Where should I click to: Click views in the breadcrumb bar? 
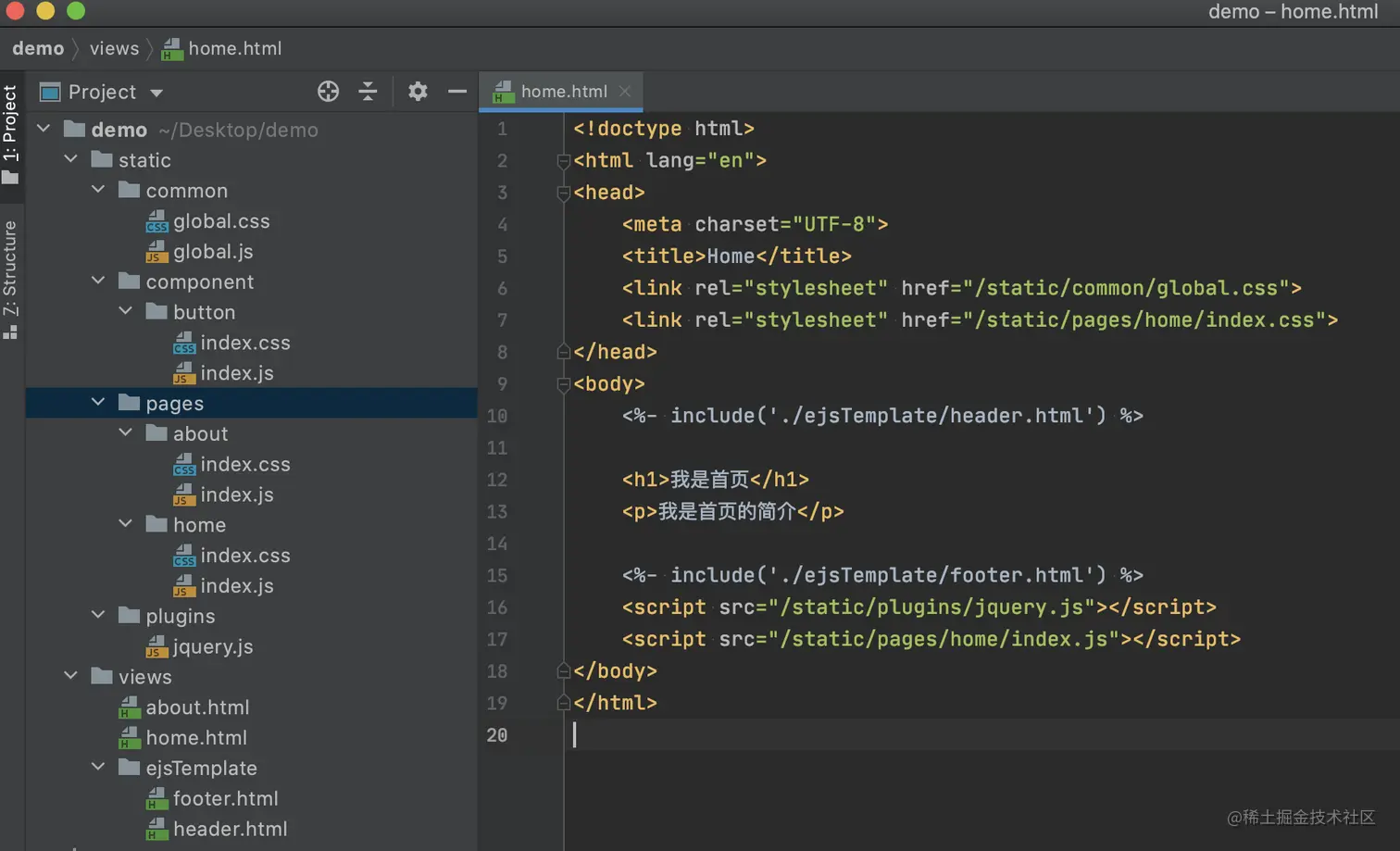point(114,48)
